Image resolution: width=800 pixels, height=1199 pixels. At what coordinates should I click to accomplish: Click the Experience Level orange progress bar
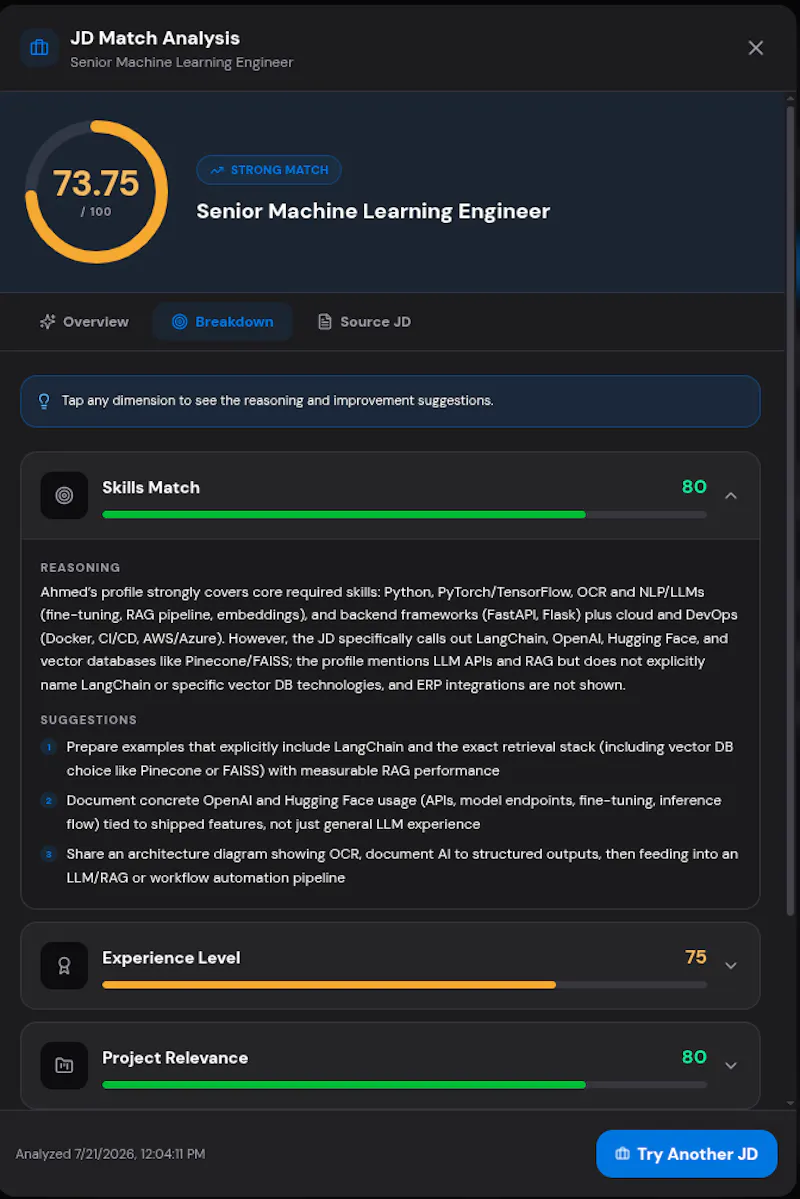[405, 985]
